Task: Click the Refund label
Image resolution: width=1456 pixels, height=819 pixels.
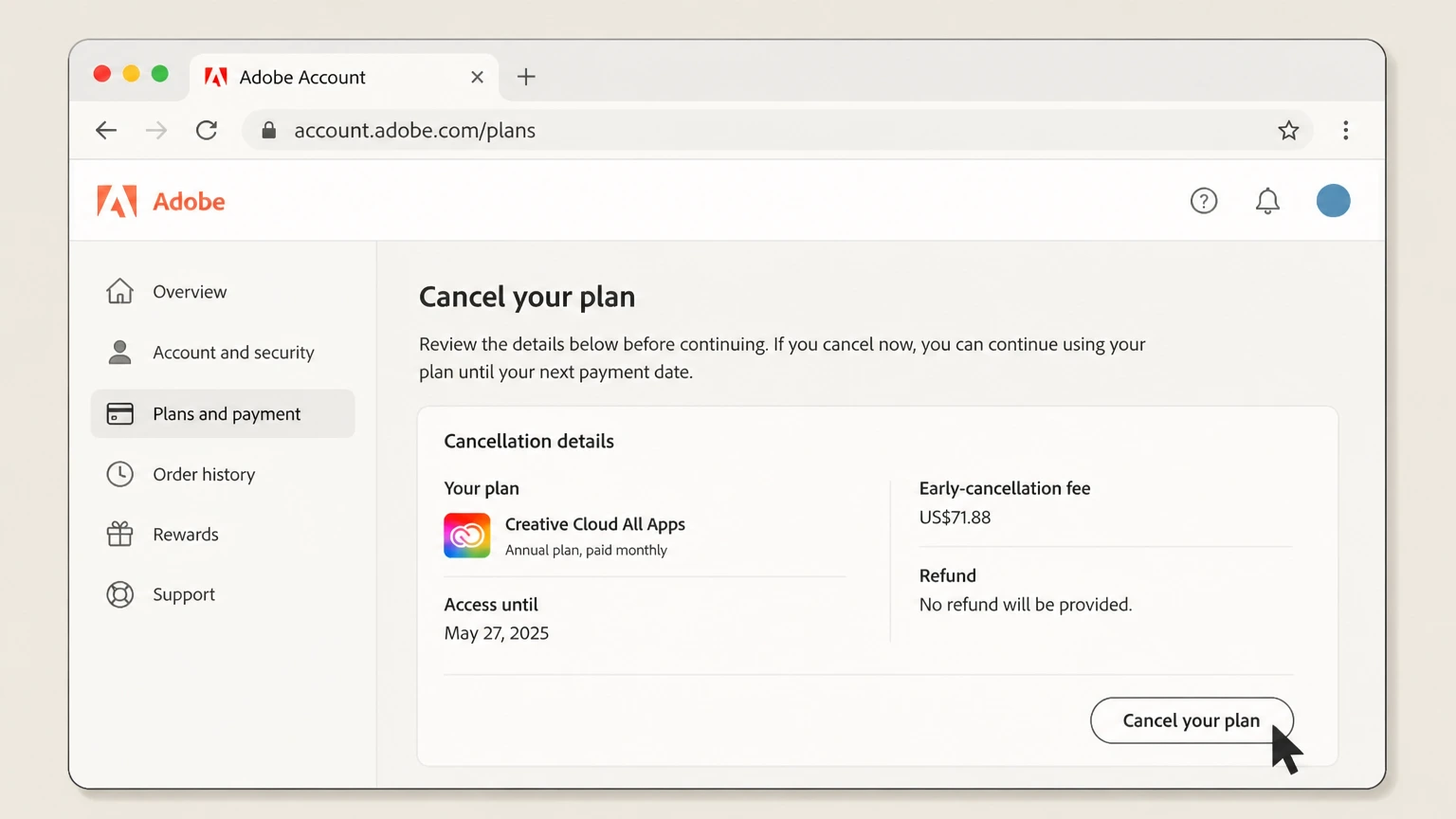Action: (x=948, y=575)
